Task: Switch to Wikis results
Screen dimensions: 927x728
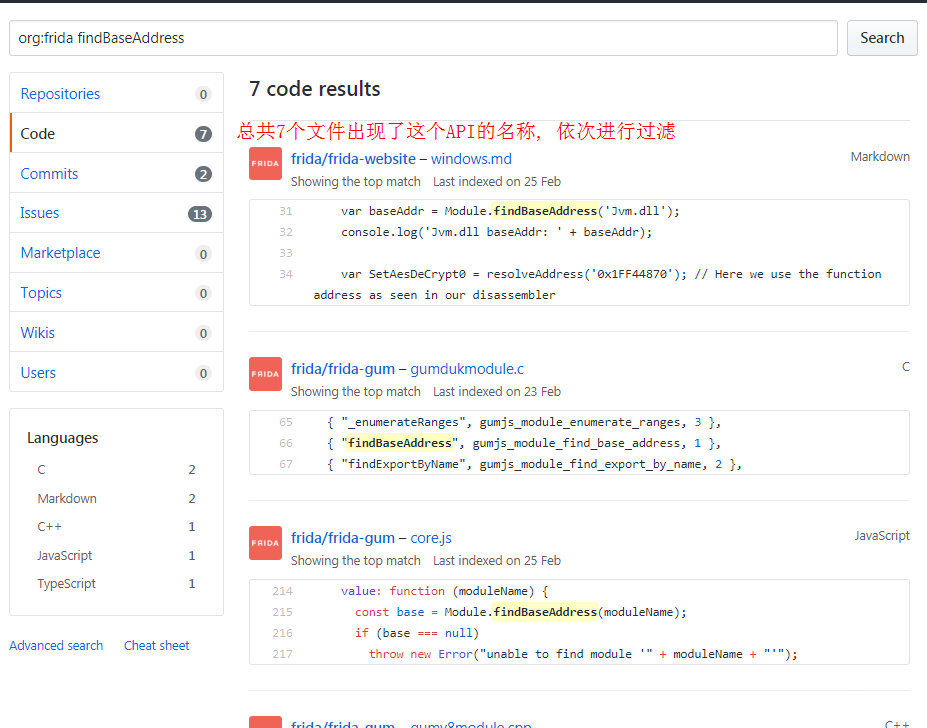Action: [116, 332]
